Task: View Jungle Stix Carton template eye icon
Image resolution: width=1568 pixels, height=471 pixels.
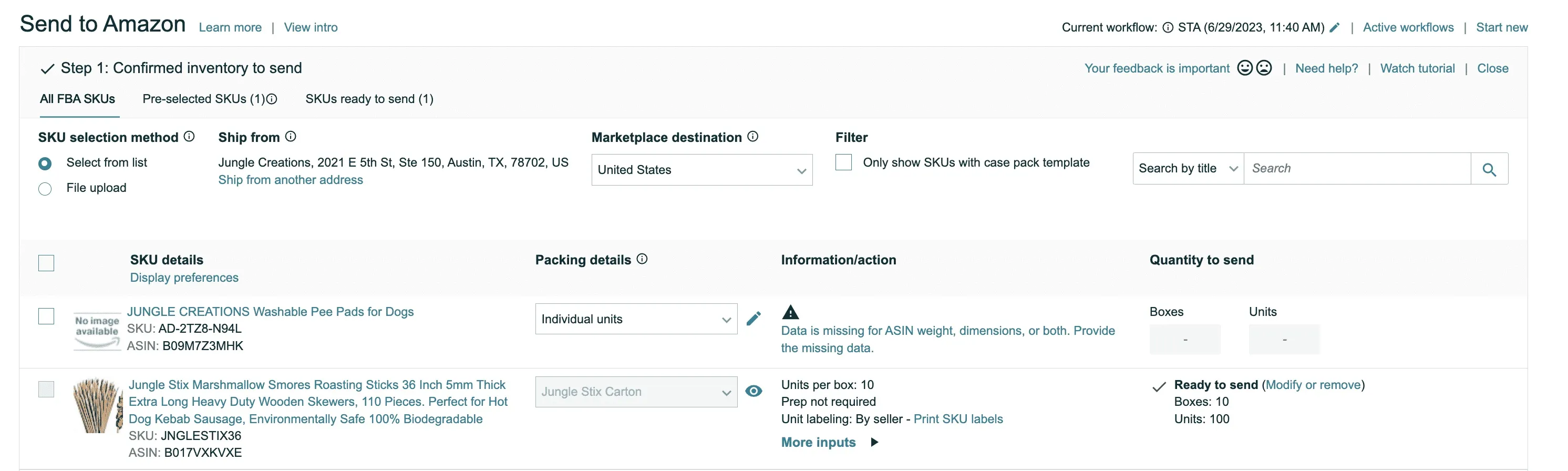Action: click(754, 391)
